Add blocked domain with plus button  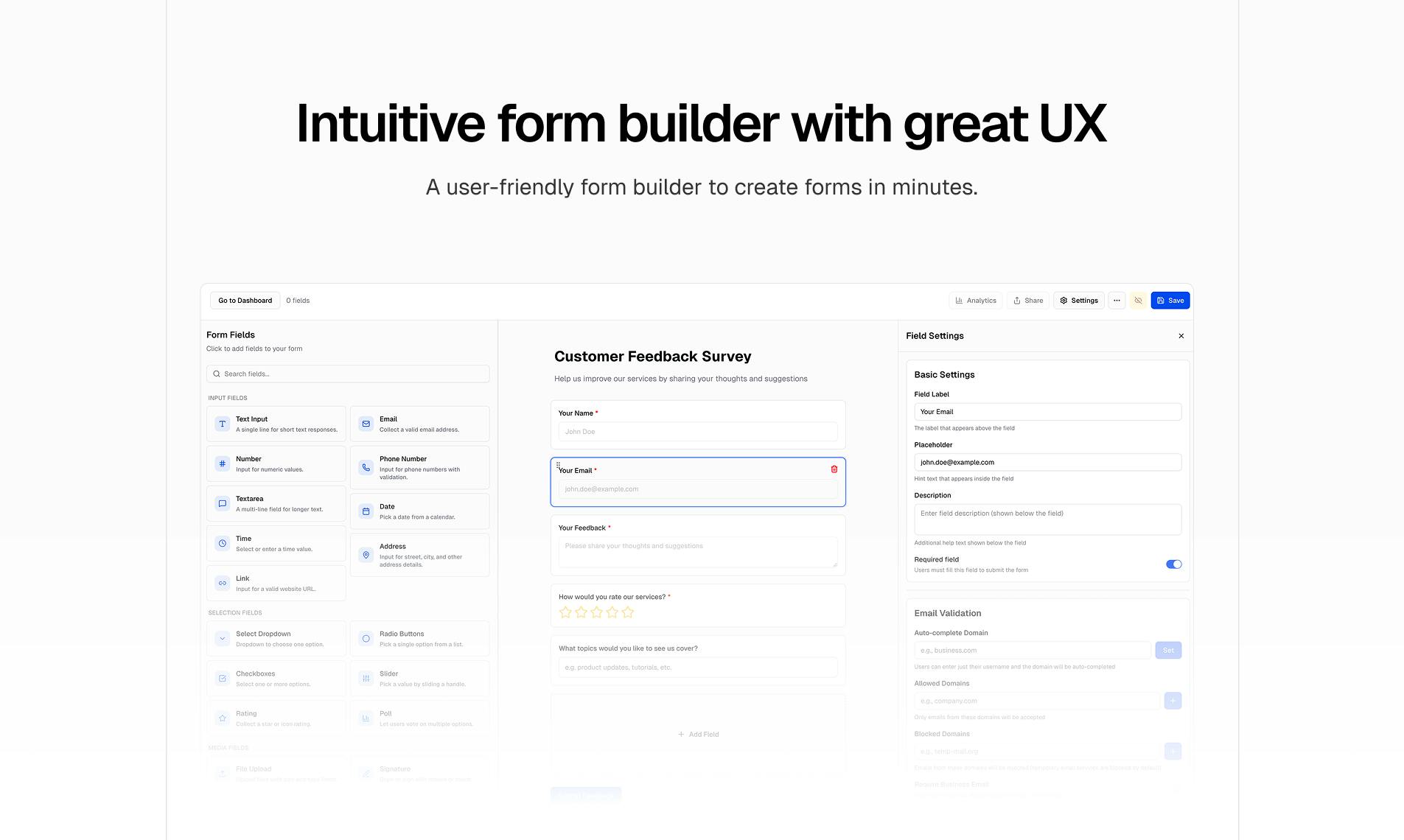[x=1173, y=751]
